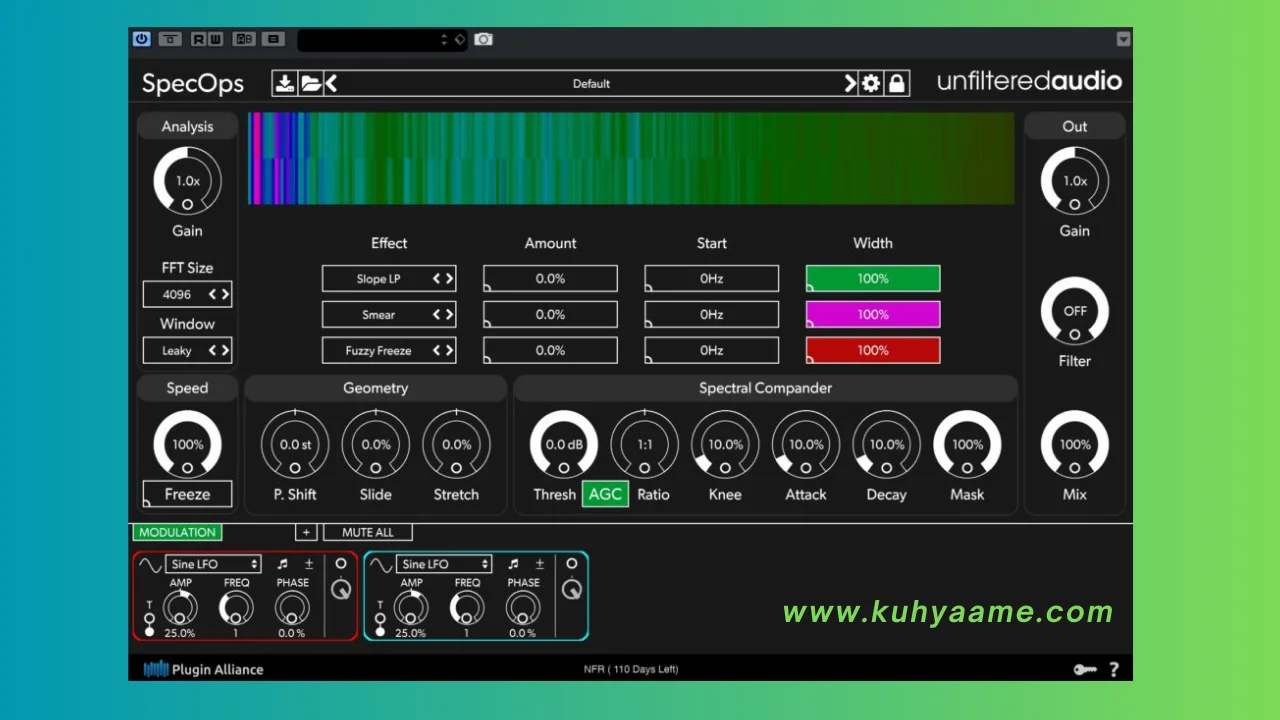1280x720 pixels.
Task: Click the Slope LP Amount field
Action: click(x=550, y=279)
